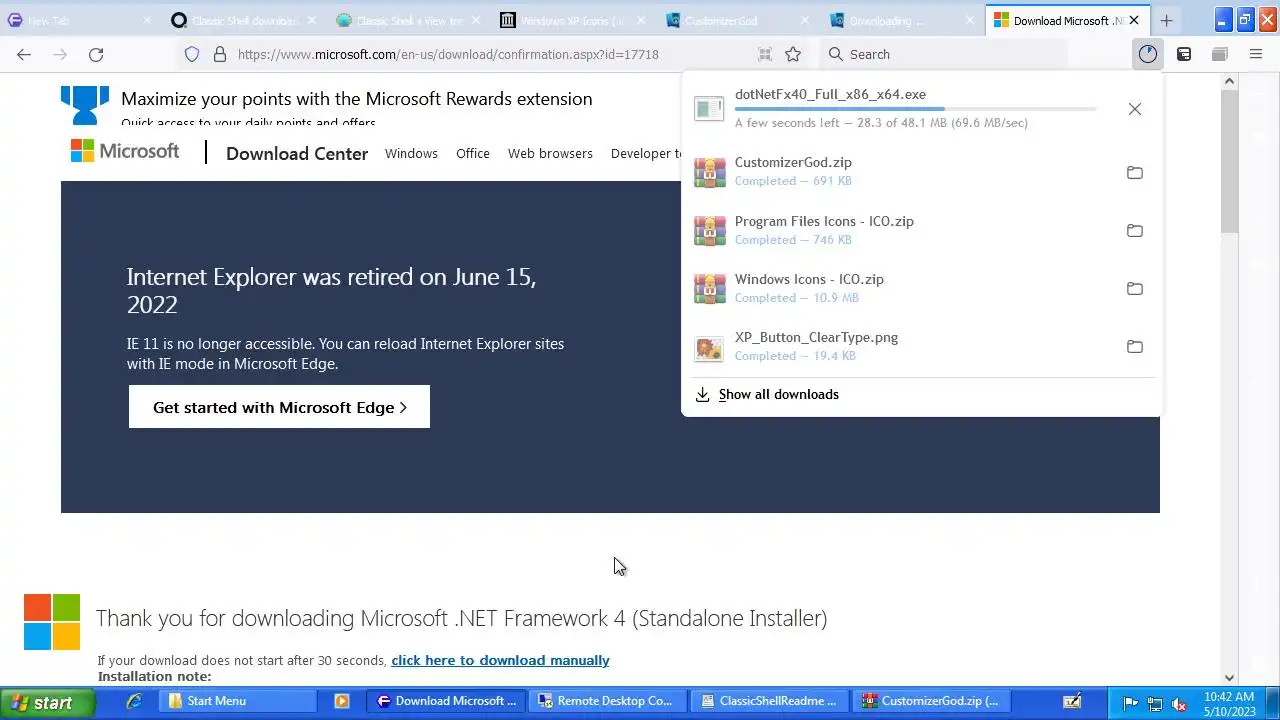This screenshot has height=720, width=1280.
Task: Open Start Menu folder taskbar item
Action: click(240, 701)
